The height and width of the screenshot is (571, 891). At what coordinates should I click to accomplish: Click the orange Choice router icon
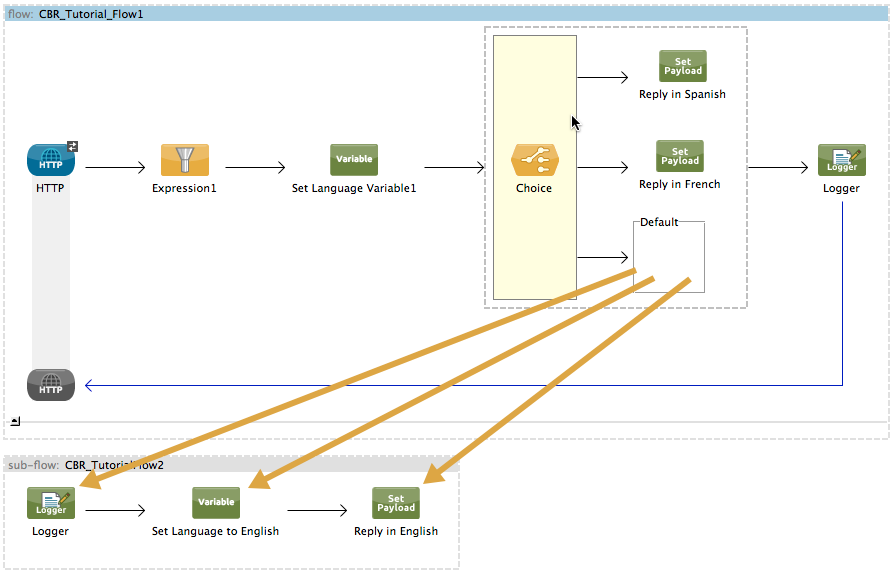pyautogui.click(x=534, y=160)
